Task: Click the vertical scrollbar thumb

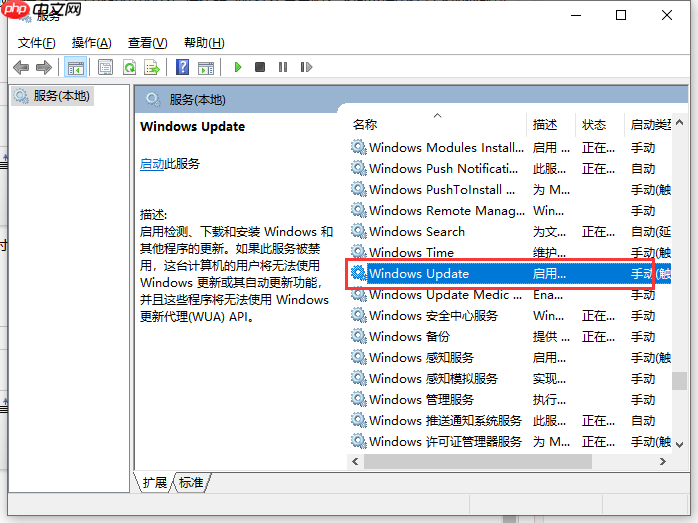Action: tap(679, 381)
